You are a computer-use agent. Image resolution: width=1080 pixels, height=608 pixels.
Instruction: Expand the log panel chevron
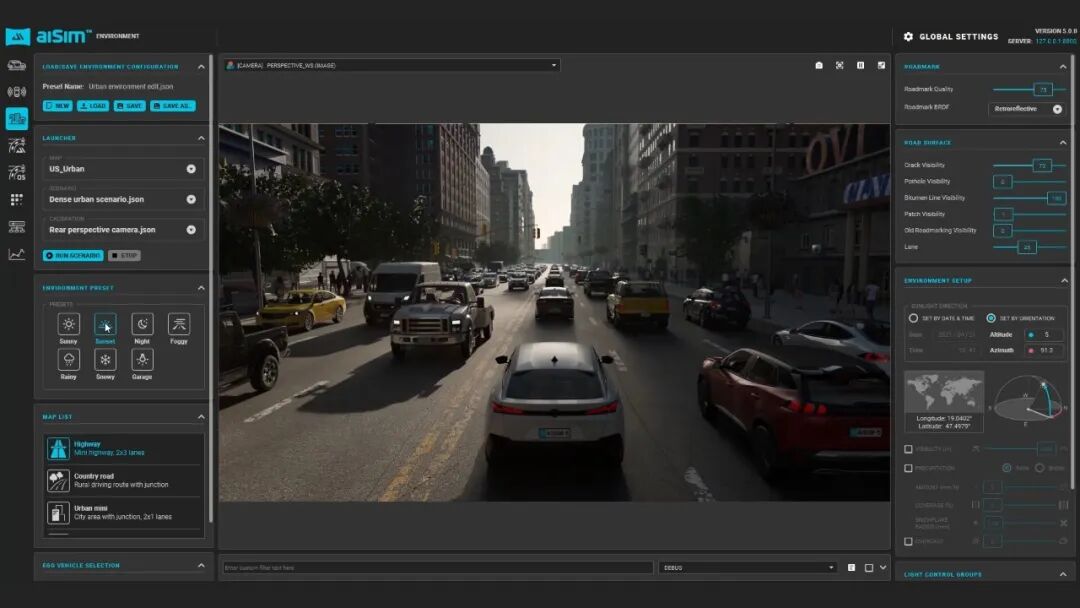(x=883, y=568)
